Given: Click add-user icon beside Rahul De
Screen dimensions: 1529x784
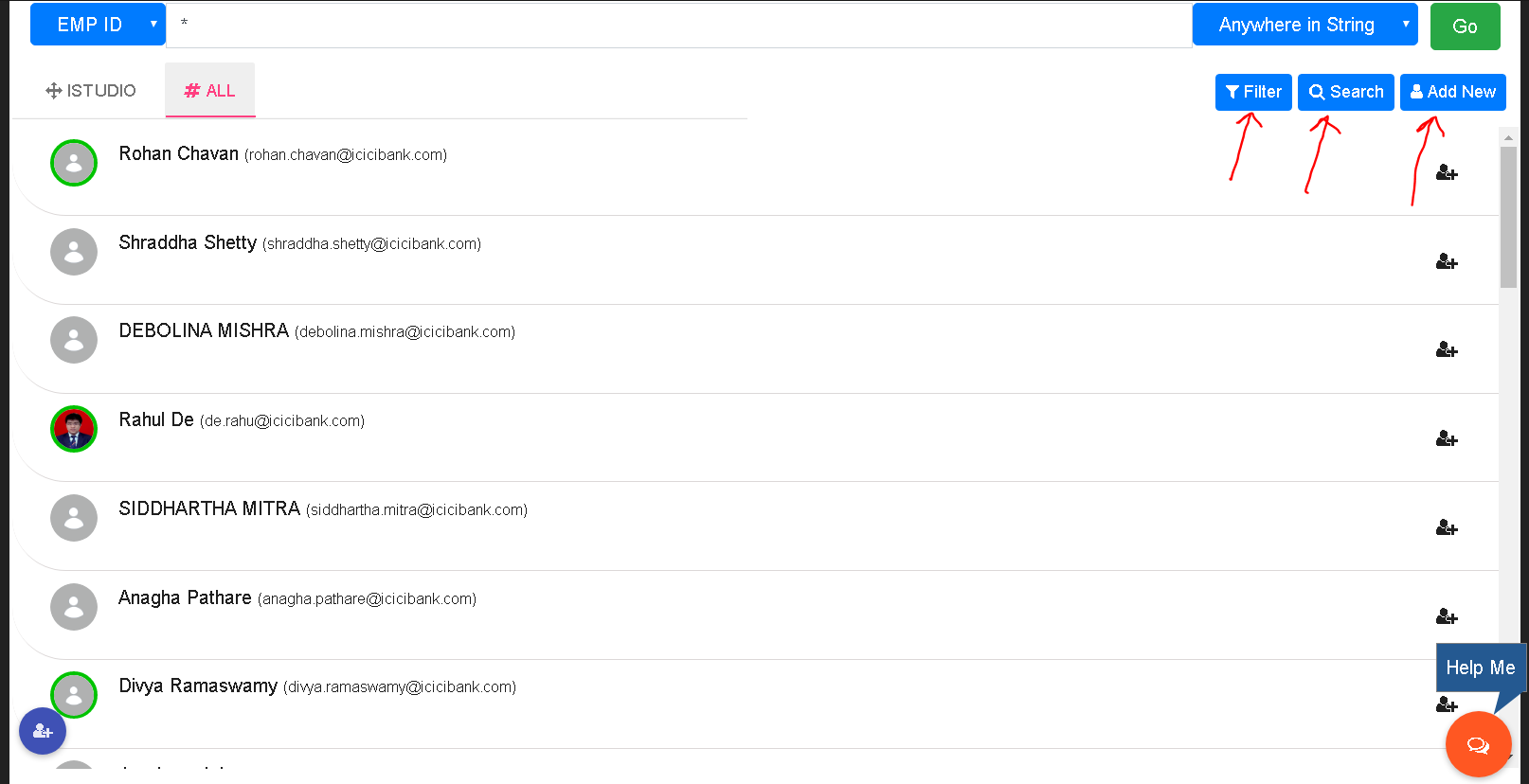Looking at the screenshot, I should coord(1447,439).
